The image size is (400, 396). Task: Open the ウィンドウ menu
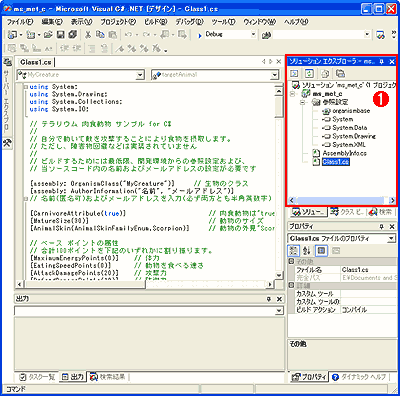[259, 22]
